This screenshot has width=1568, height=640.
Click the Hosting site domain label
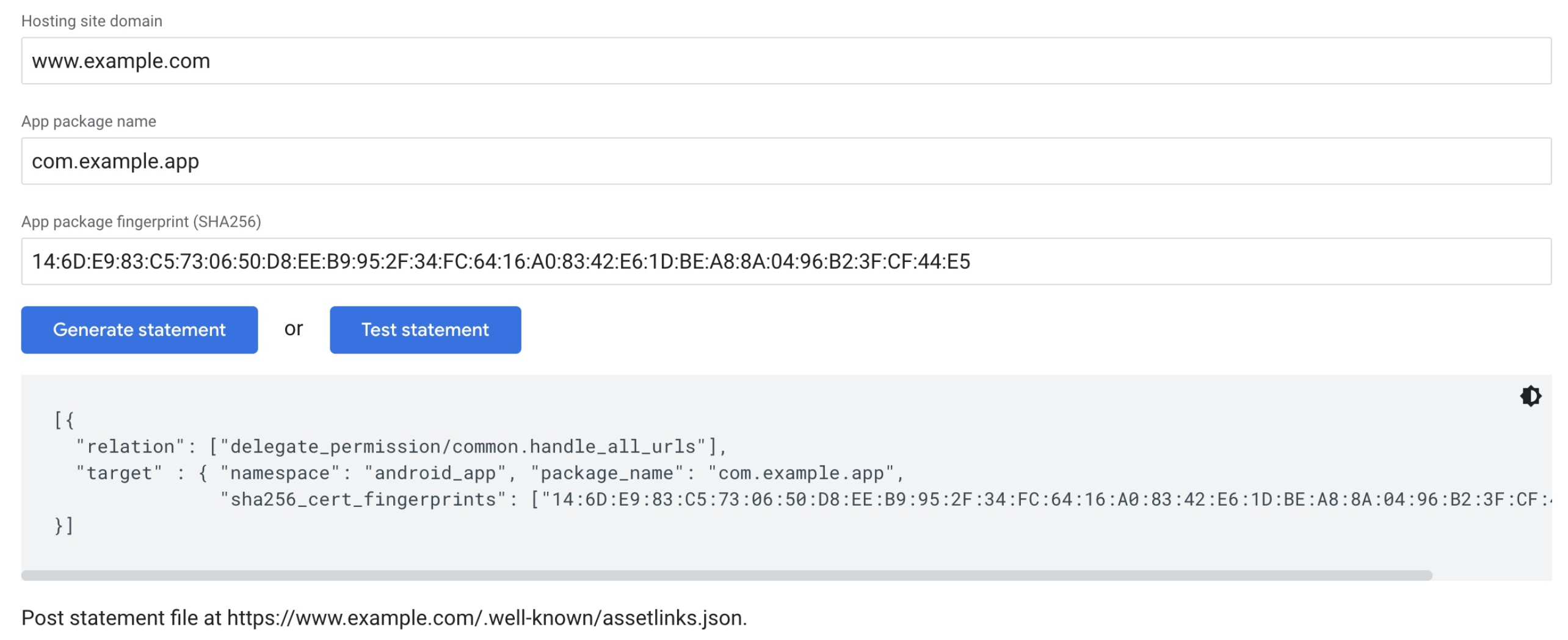pyautogui.click(x=92, y=21)
